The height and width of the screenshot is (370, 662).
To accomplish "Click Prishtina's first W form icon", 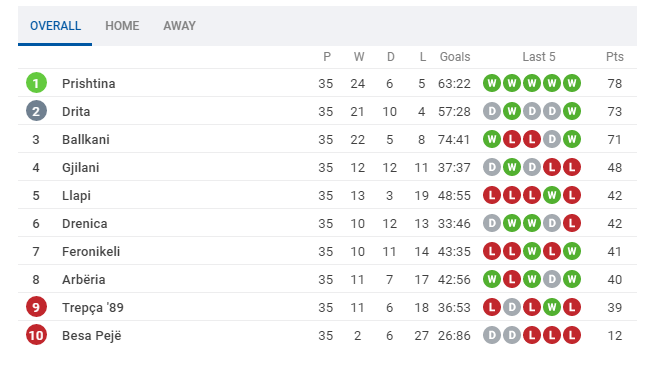I will 492,83.
